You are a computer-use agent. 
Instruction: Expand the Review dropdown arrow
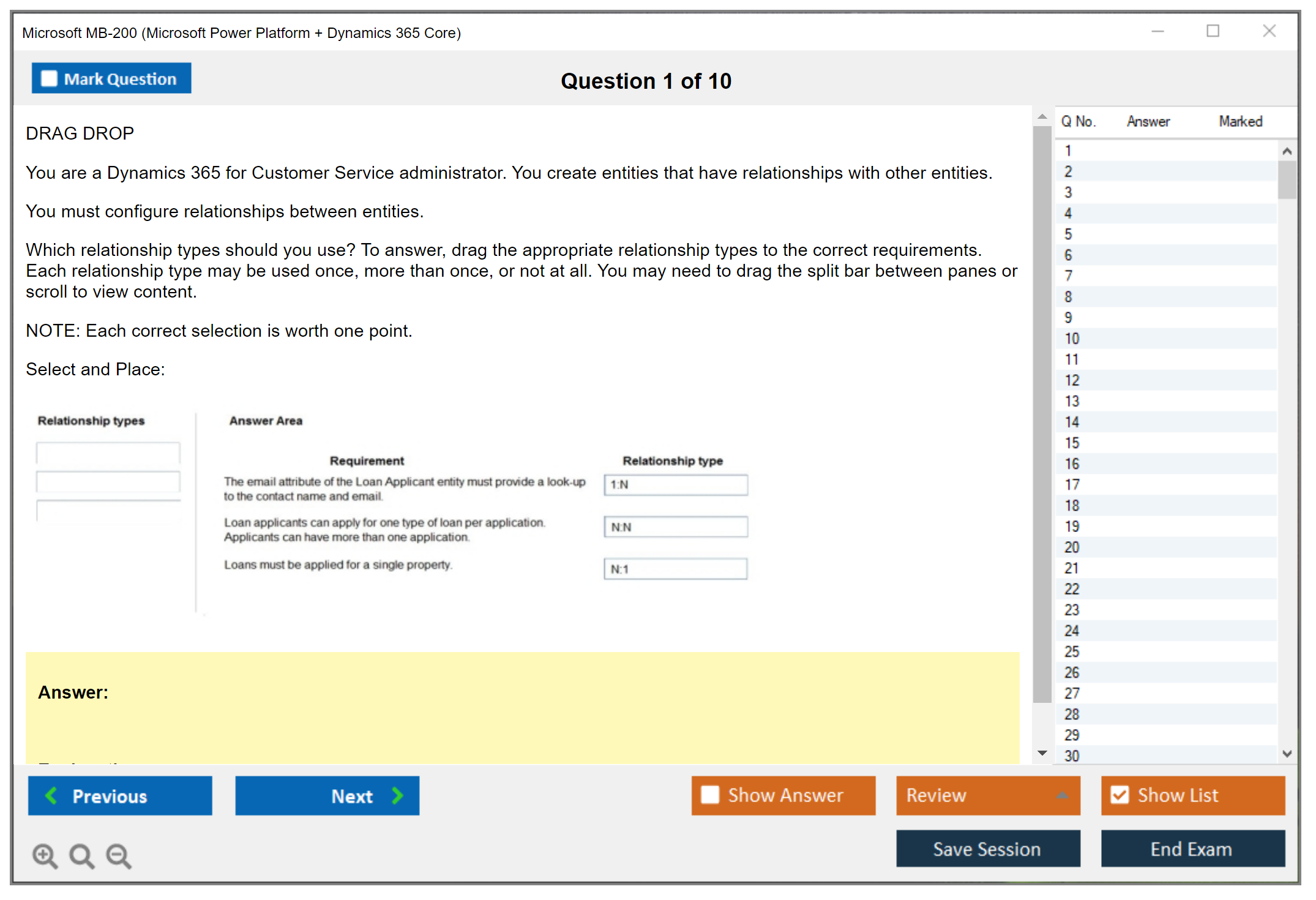coord(1062,795)
